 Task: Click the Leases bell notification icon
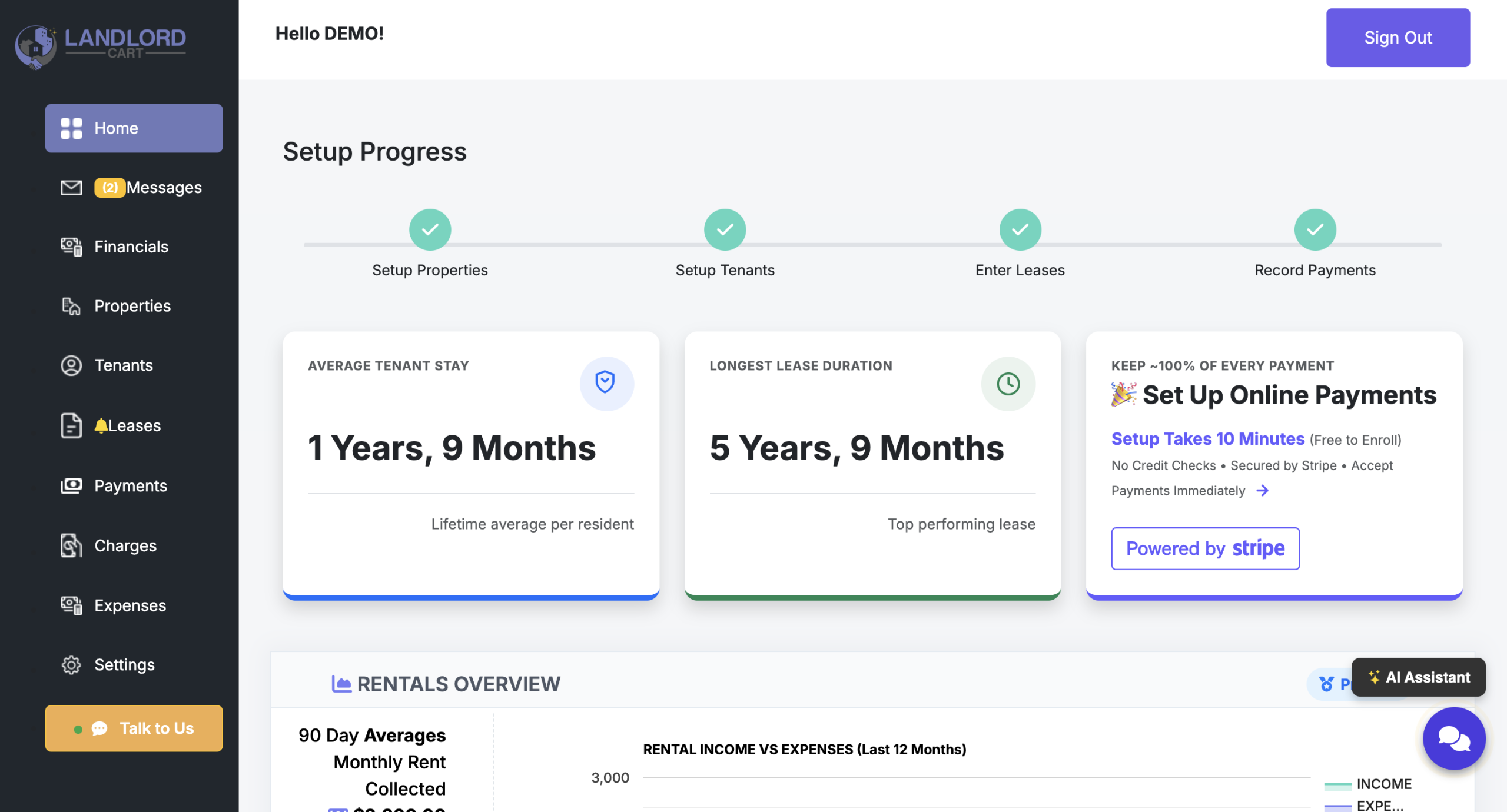tap(101, 425)
